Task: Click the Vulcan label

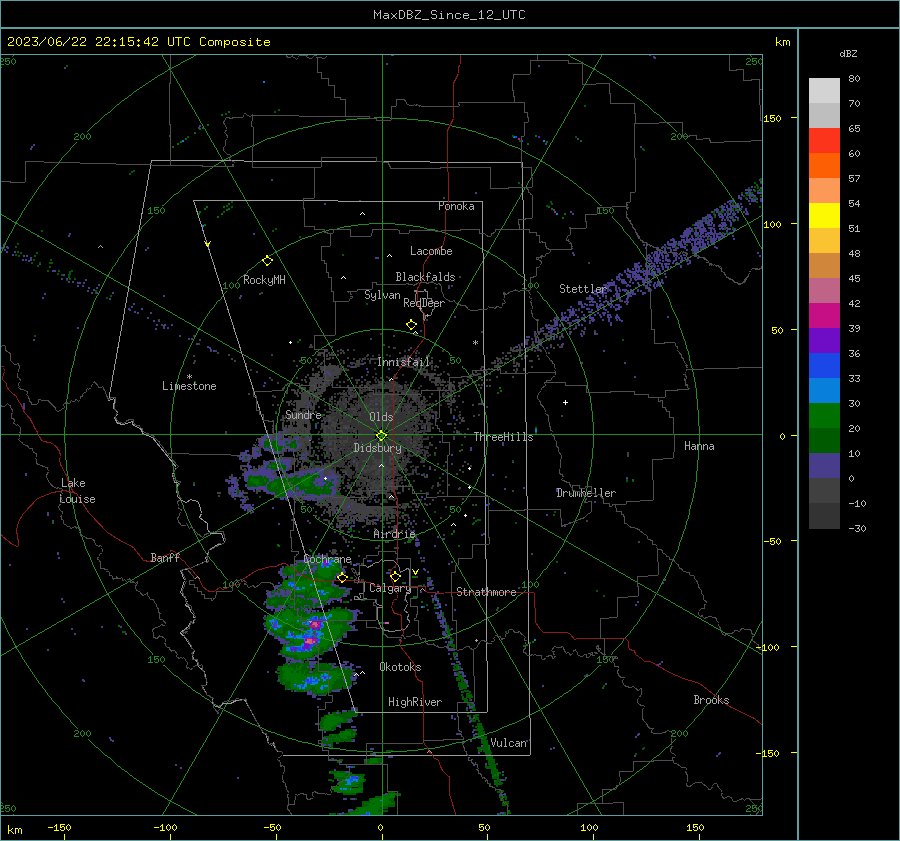Action: 509,743
